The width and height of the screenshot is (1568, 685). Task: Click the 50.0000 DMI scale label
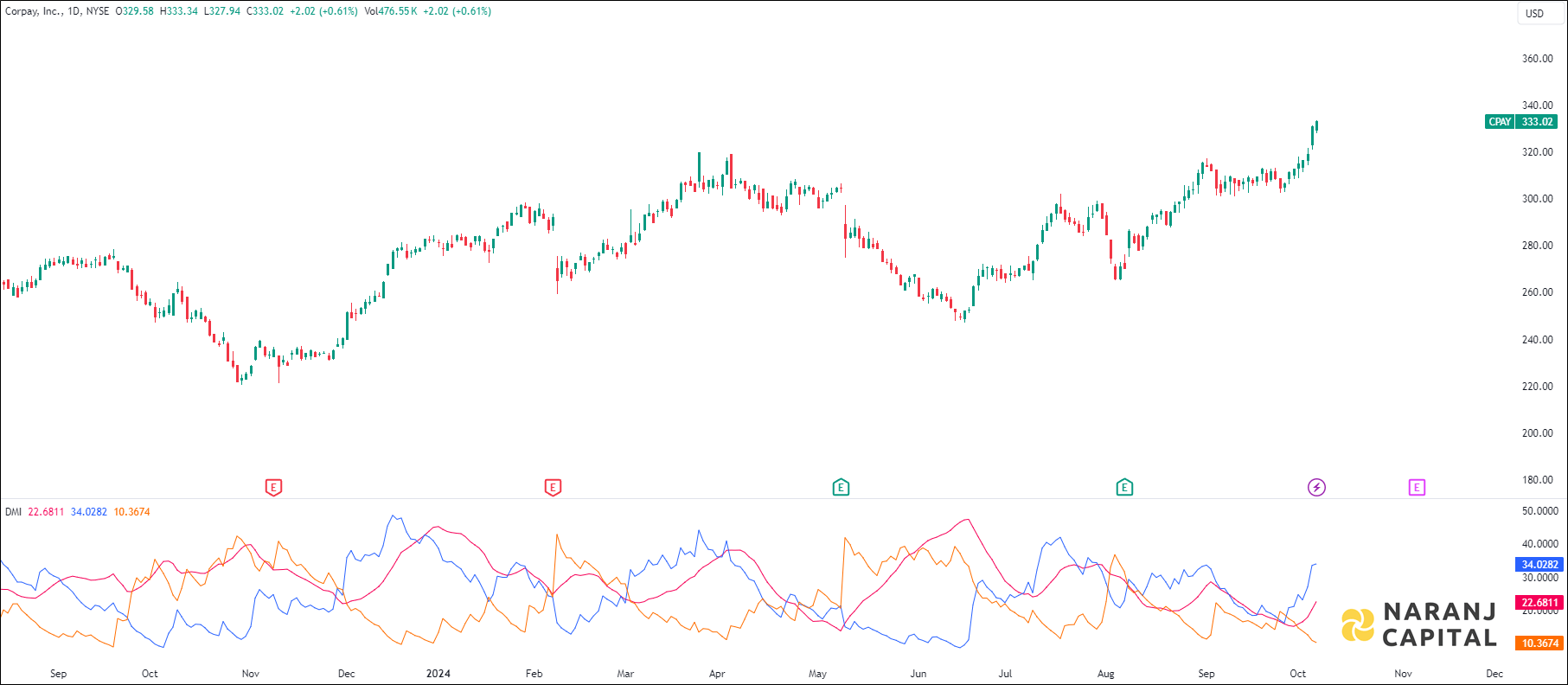click(x=1539, y=511)
